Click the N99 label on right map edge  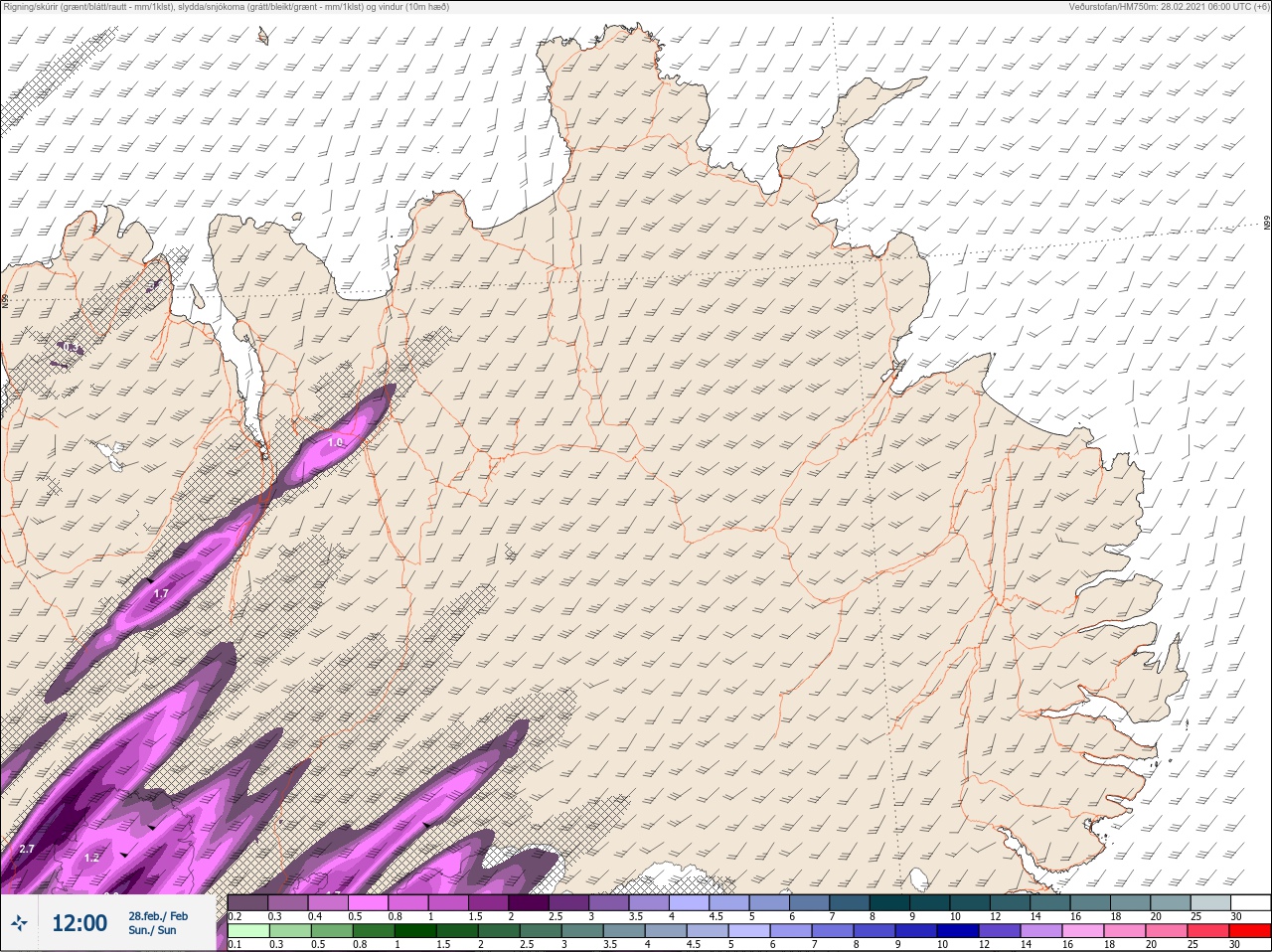[1267, 223]
